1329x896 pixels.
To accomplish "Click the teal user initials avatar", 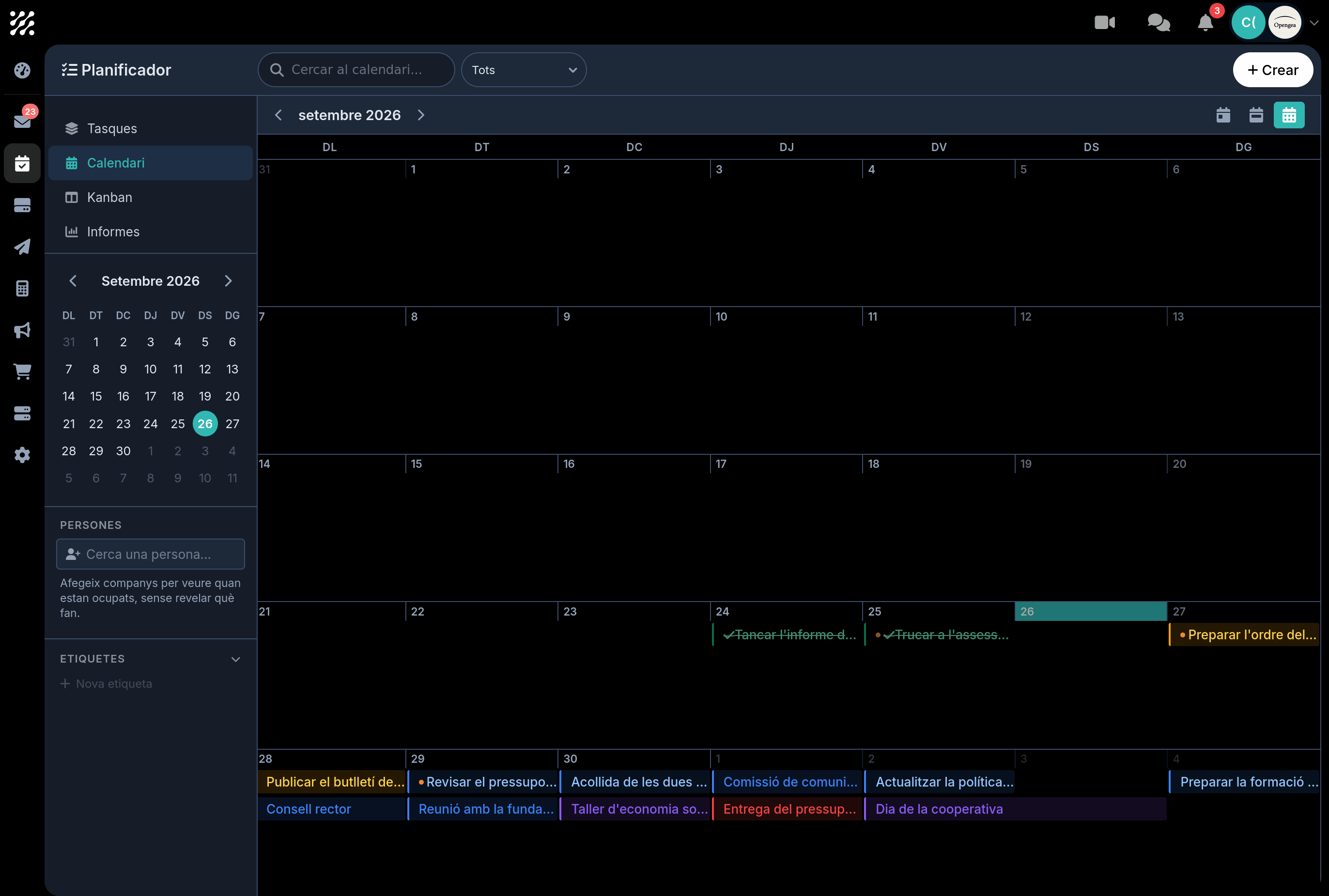I will pyautogui.click(x=1248, y=23).
